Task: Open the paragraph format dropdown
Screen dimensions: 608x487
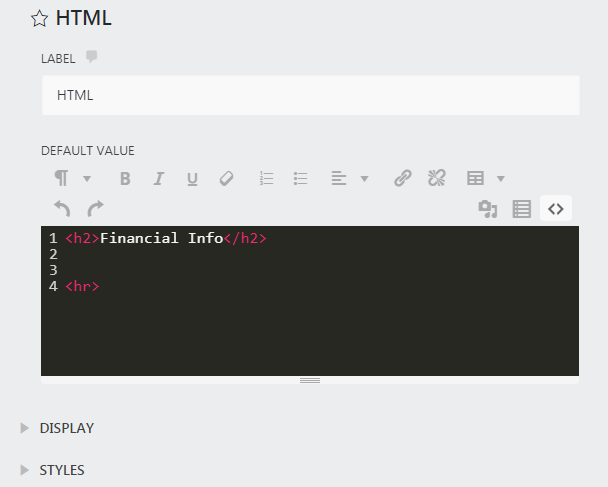Action: (72, 178)
